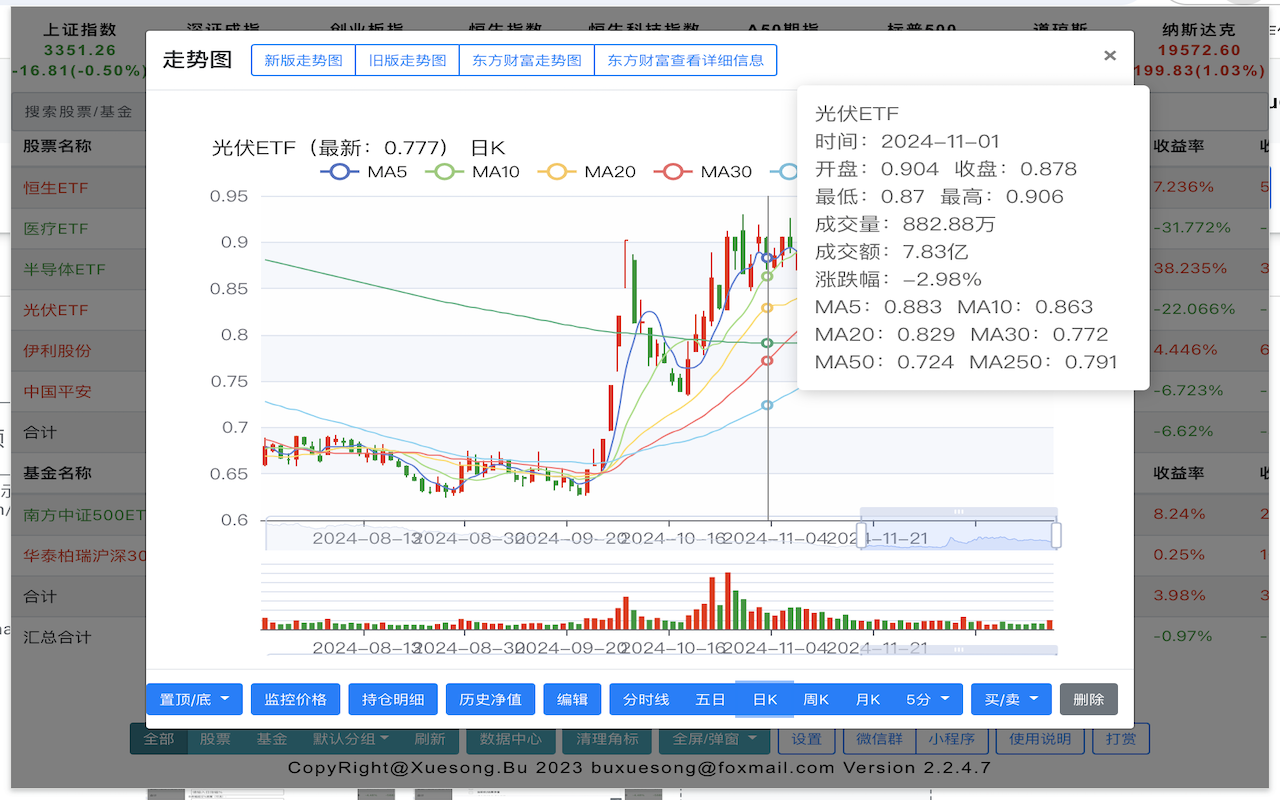Screen dimensions: 1280x800
Task: Open the 监控价格 panel
Action: [x=295, y=699]
